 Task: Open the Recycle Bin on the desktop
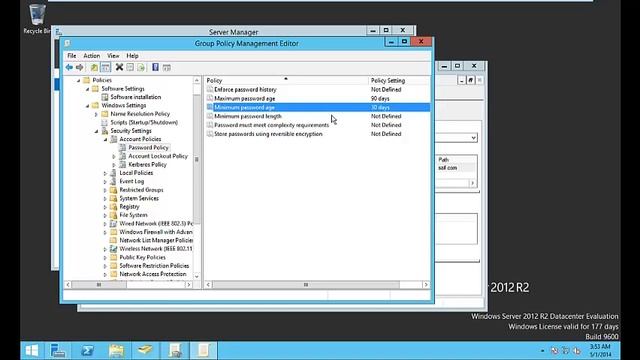pos(37,18)
